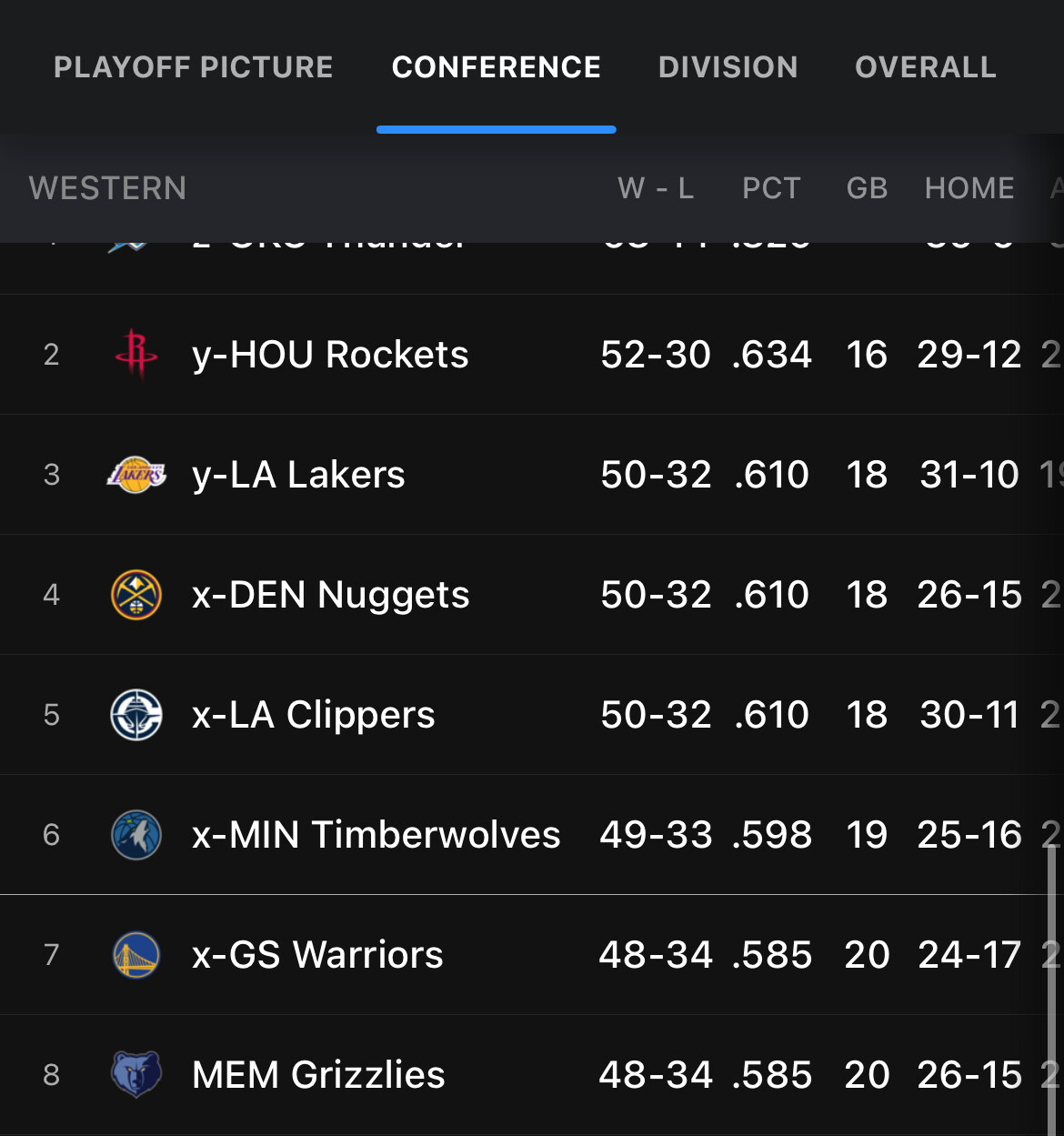The image size is (1064, 1136).
Task: Open the MEM Grizzlies team name
Action: coord(318,1075)
